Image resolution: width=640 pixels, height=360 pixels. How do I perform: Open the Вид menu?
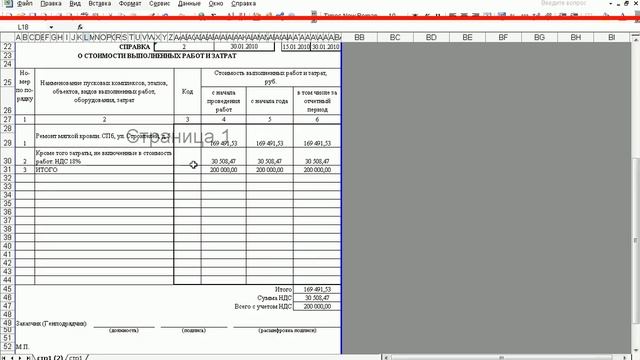pyautogui.click(x=75, y=3)
